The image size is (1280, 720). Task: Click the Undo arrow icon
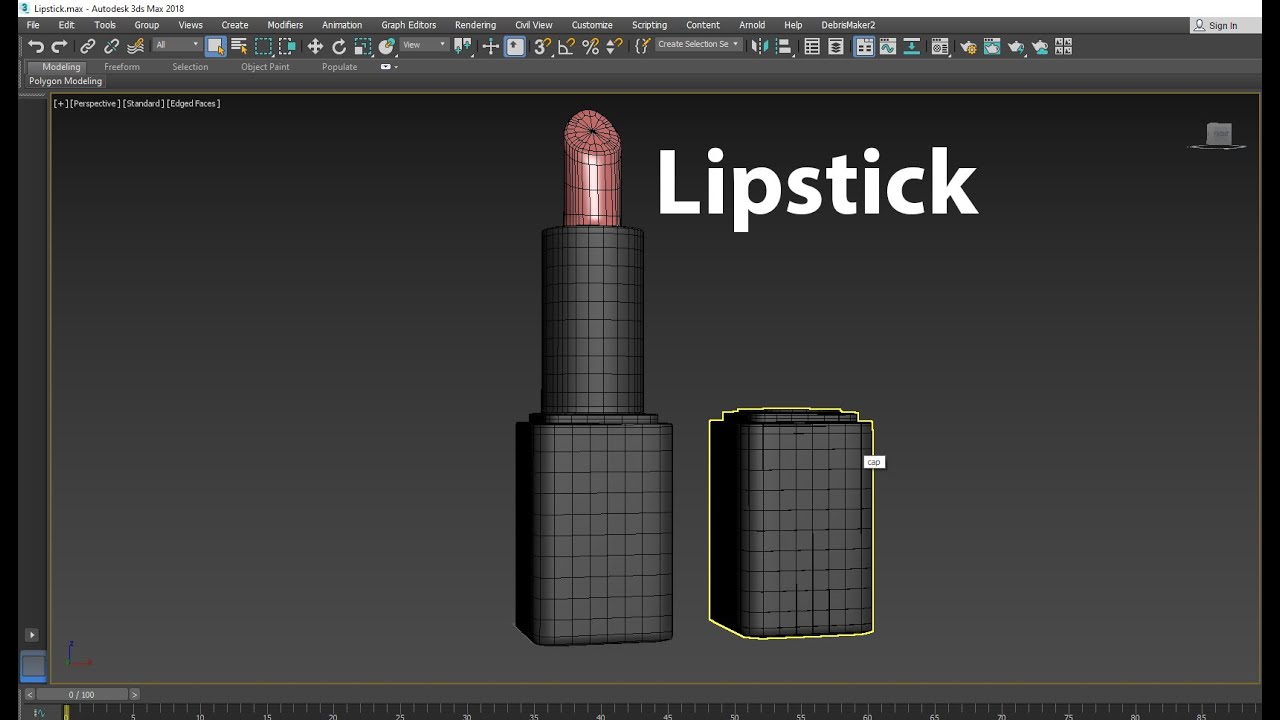pos(36,46)
